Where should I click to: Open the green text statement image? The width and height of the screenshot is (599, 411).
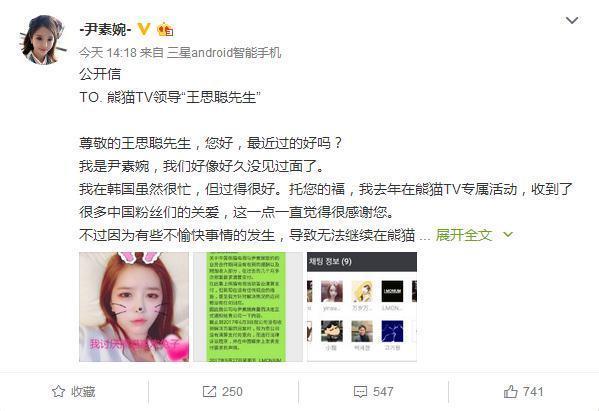248,307
